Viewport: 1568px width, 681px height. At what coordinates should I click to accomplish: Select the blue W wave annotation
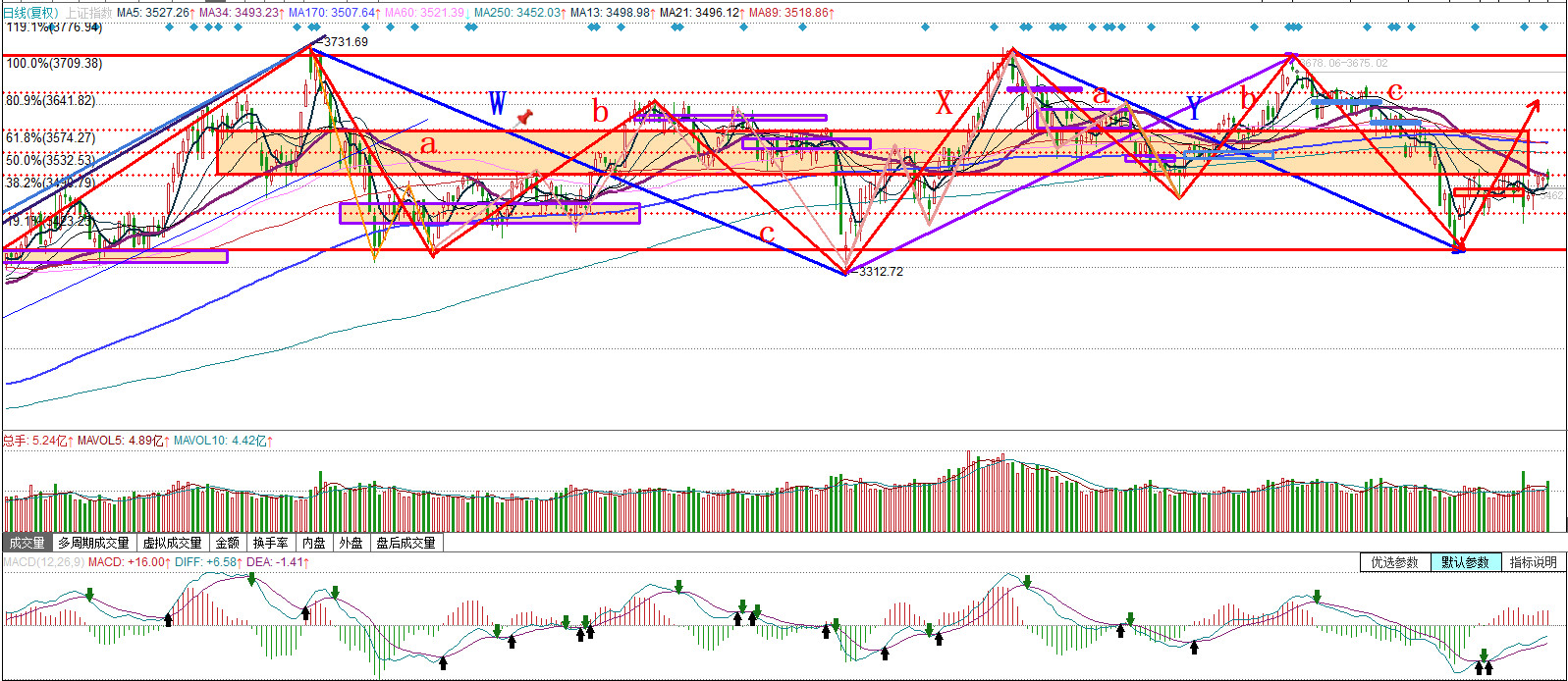click(498, 103)
